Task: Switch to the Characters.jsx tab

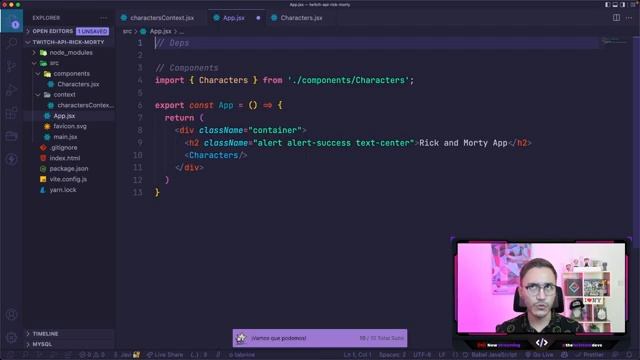Action: click(301, 18)
